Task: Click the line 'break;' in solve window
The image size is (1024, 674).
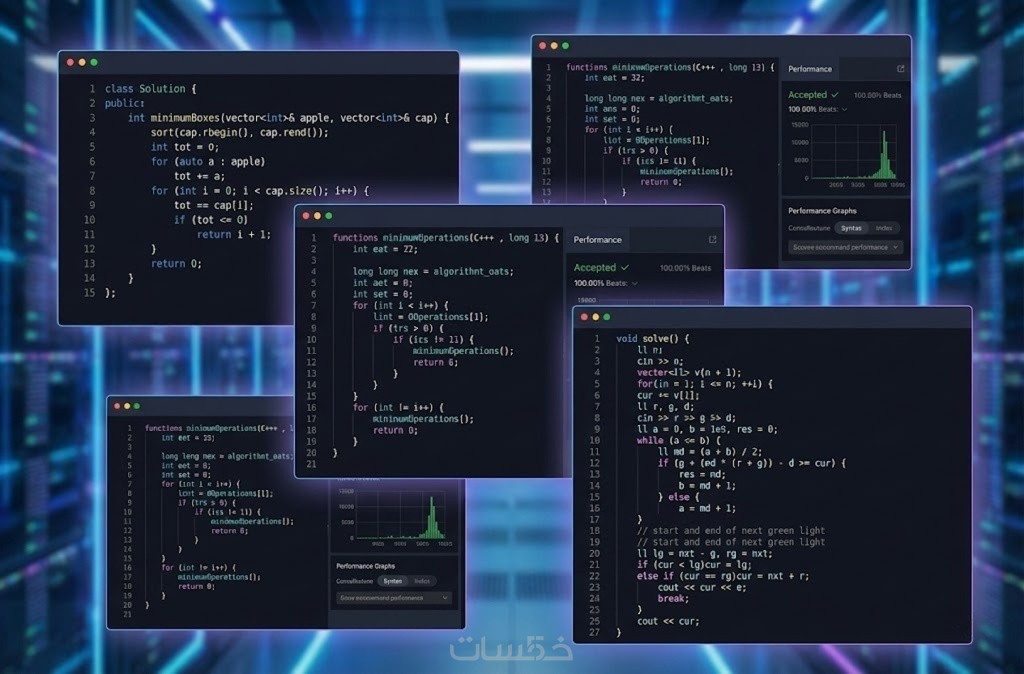Action: tap(673, 598)
